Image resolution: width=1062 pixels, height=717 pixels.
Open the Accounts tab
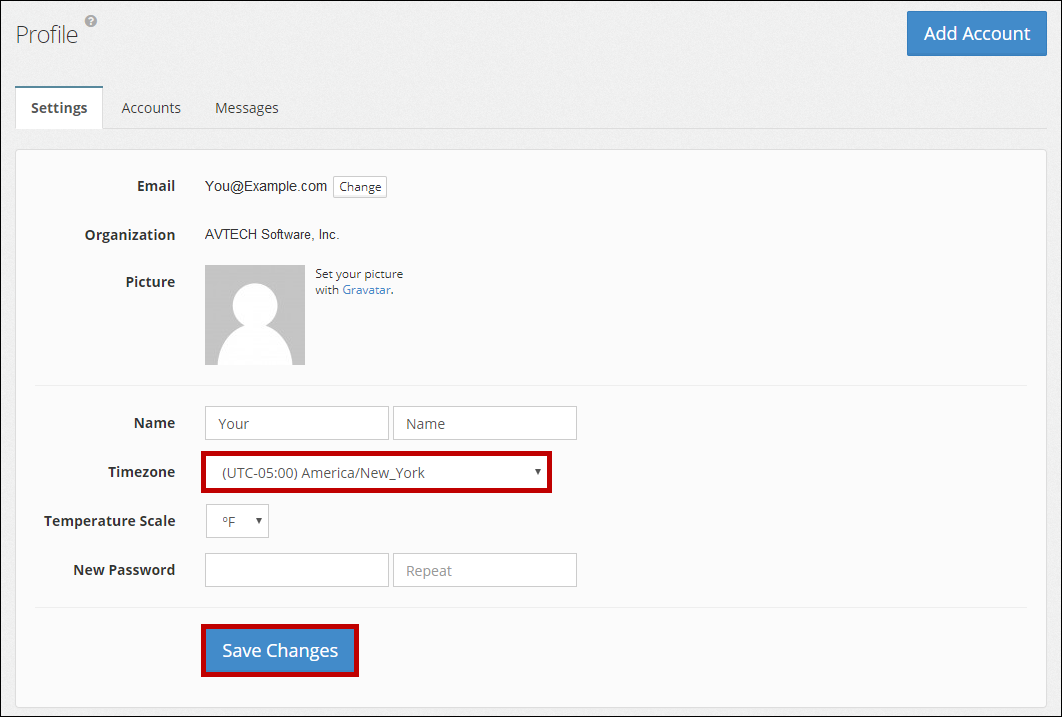151,108
